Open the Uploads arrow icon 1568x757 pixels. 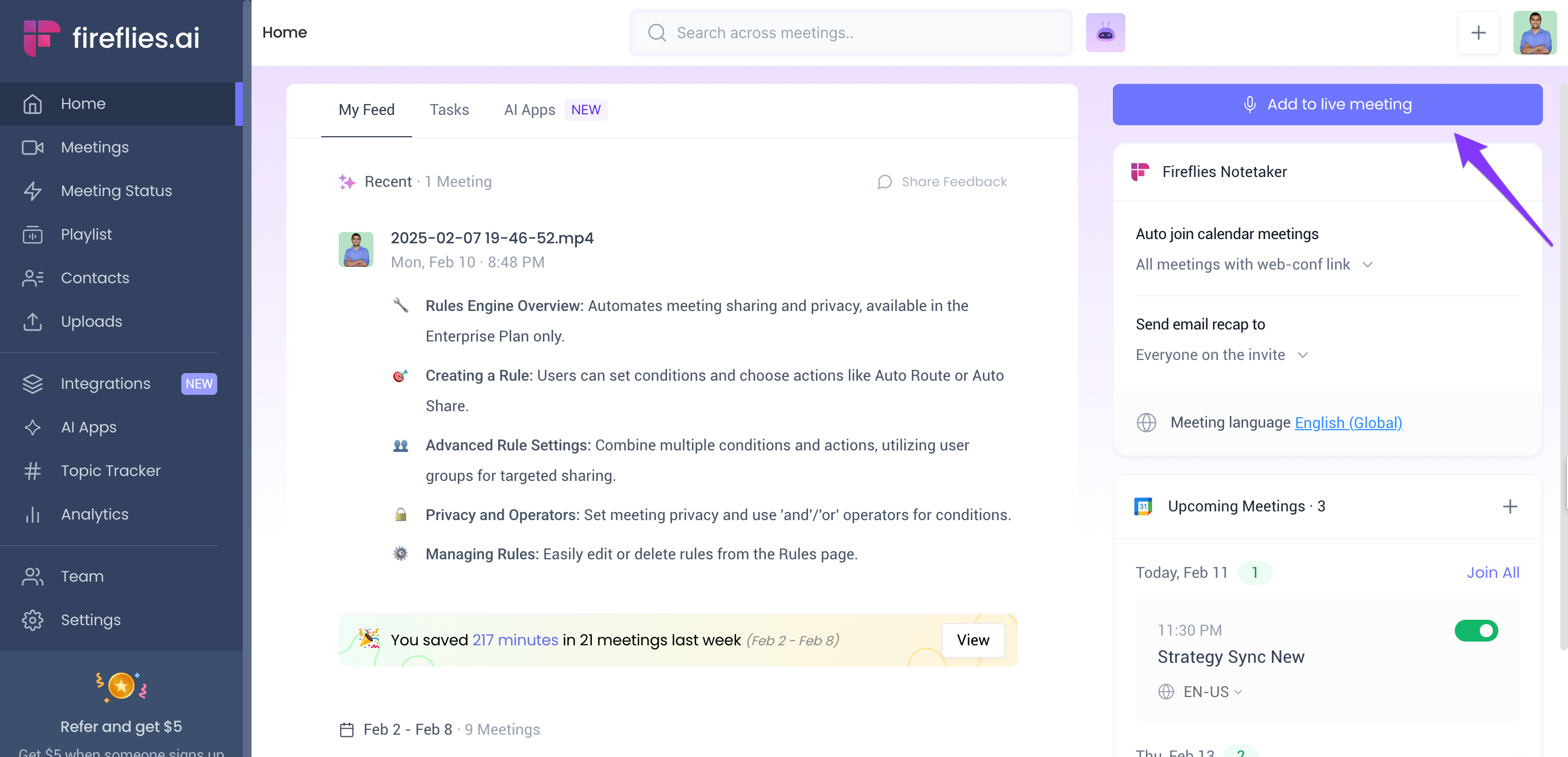tap(32, 321)
